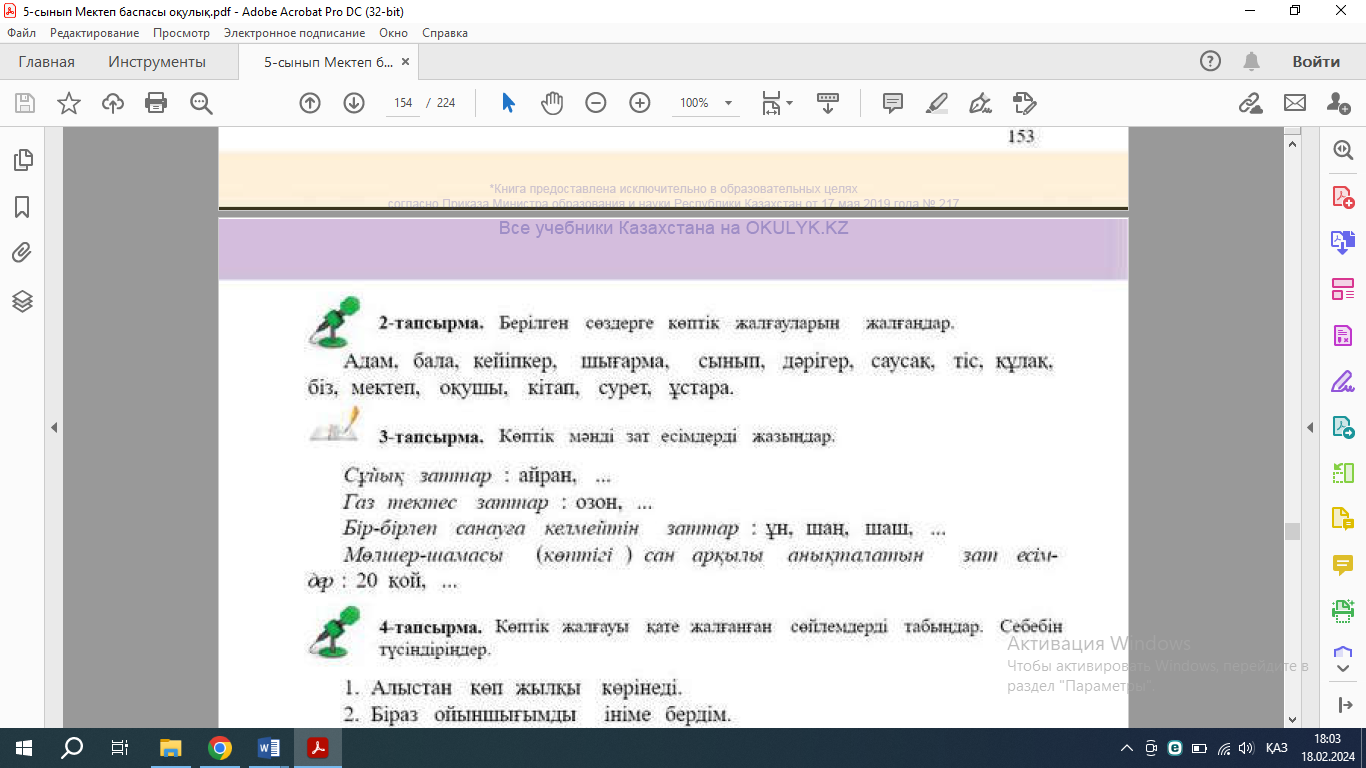Click the star icon to bookmark the file

69,103
